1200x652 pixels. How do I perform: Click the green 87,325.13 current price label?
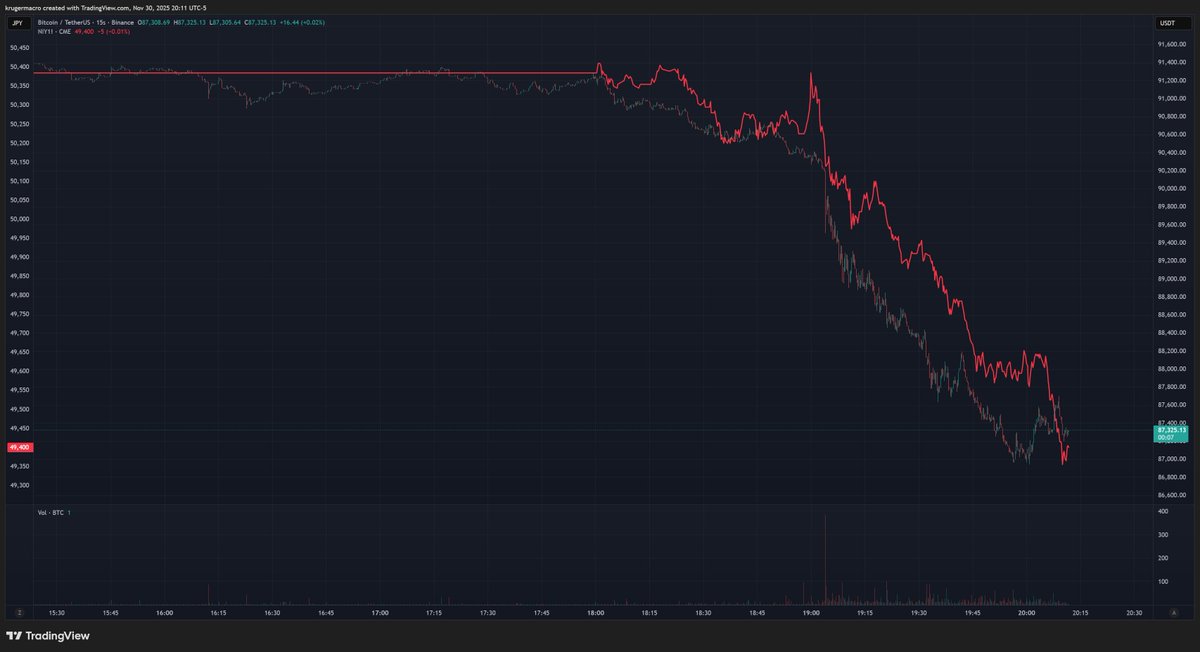click(x=1170, y=430)
